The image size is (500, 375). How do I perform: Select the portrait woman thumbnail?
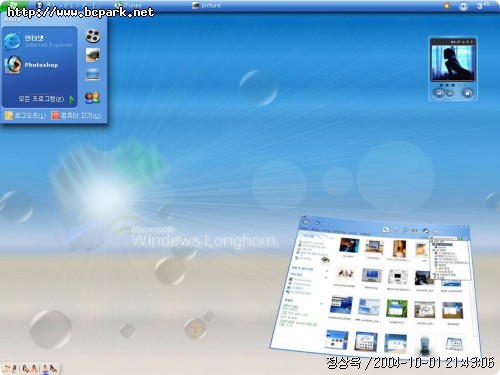399,249
